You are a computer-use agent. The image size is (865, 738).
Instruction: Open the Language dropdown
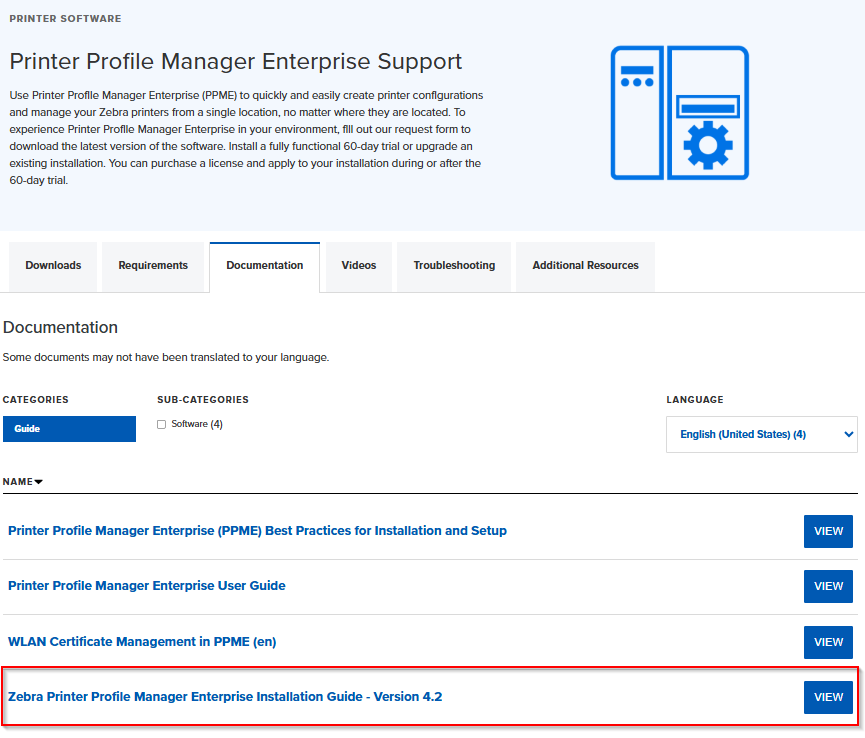(761, 435)
